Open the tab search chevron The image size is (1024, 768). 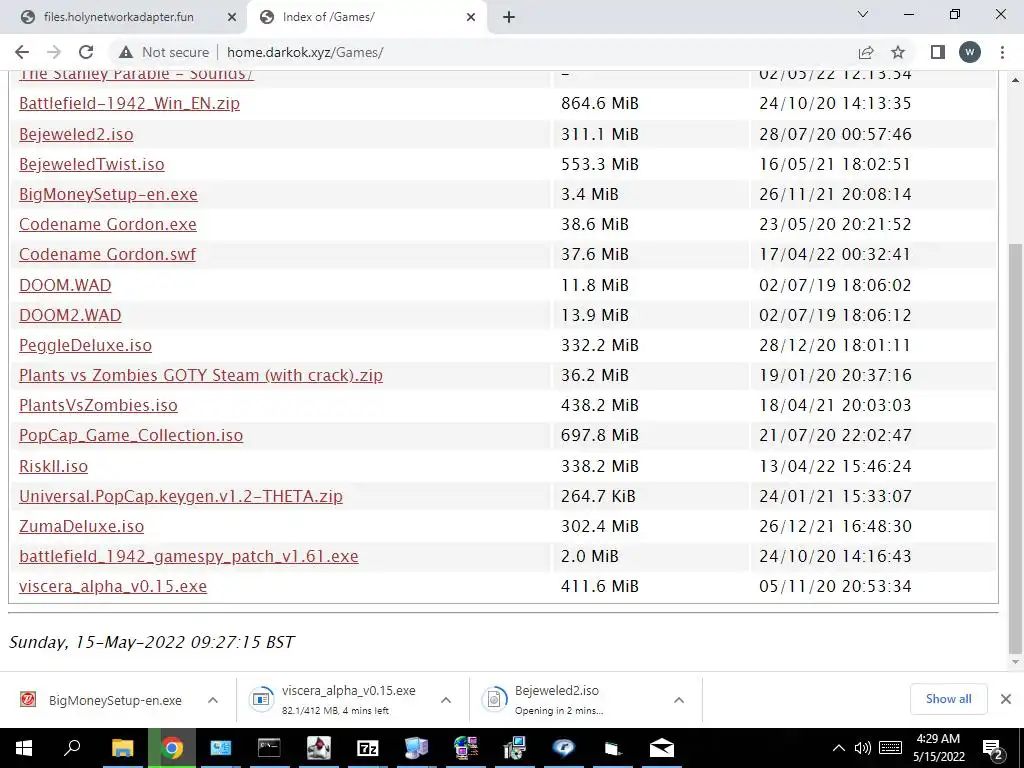[x=863, y=14]
